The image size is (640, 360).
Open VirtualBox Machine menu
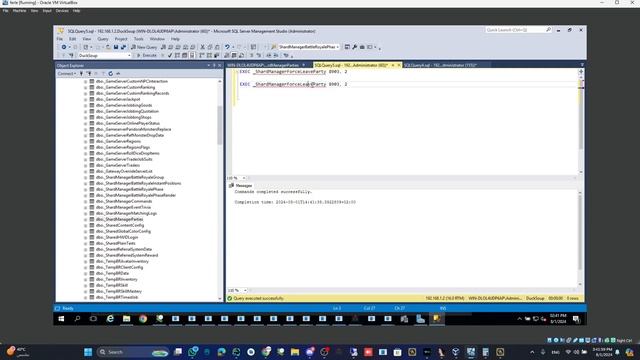point(19,11)
